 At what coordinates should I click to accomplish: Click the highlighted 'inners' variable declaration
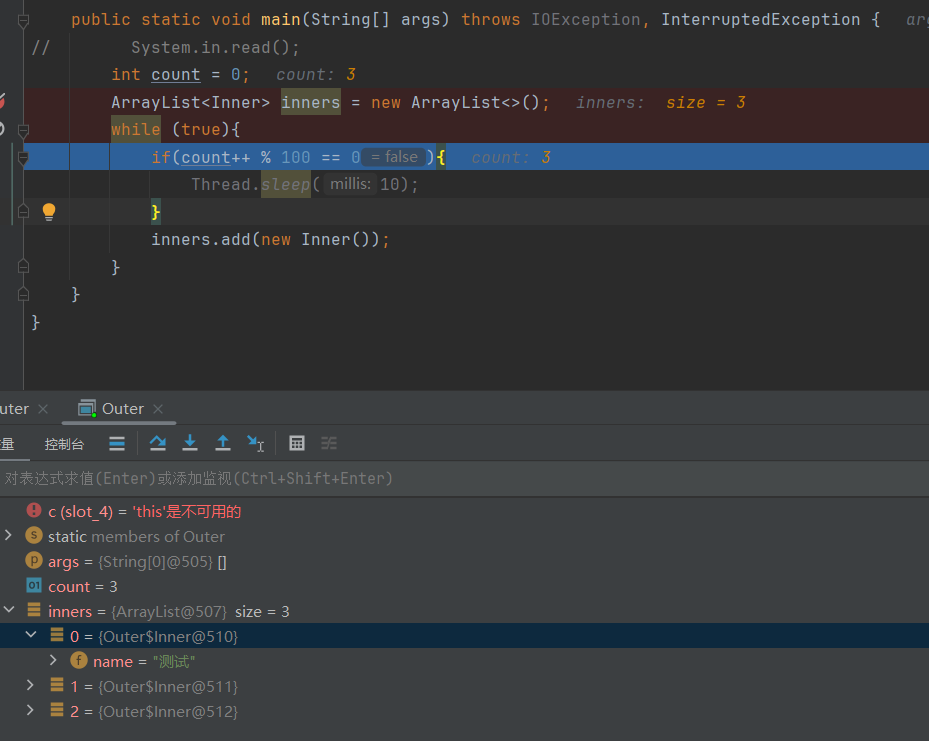(x=310, y=102)
